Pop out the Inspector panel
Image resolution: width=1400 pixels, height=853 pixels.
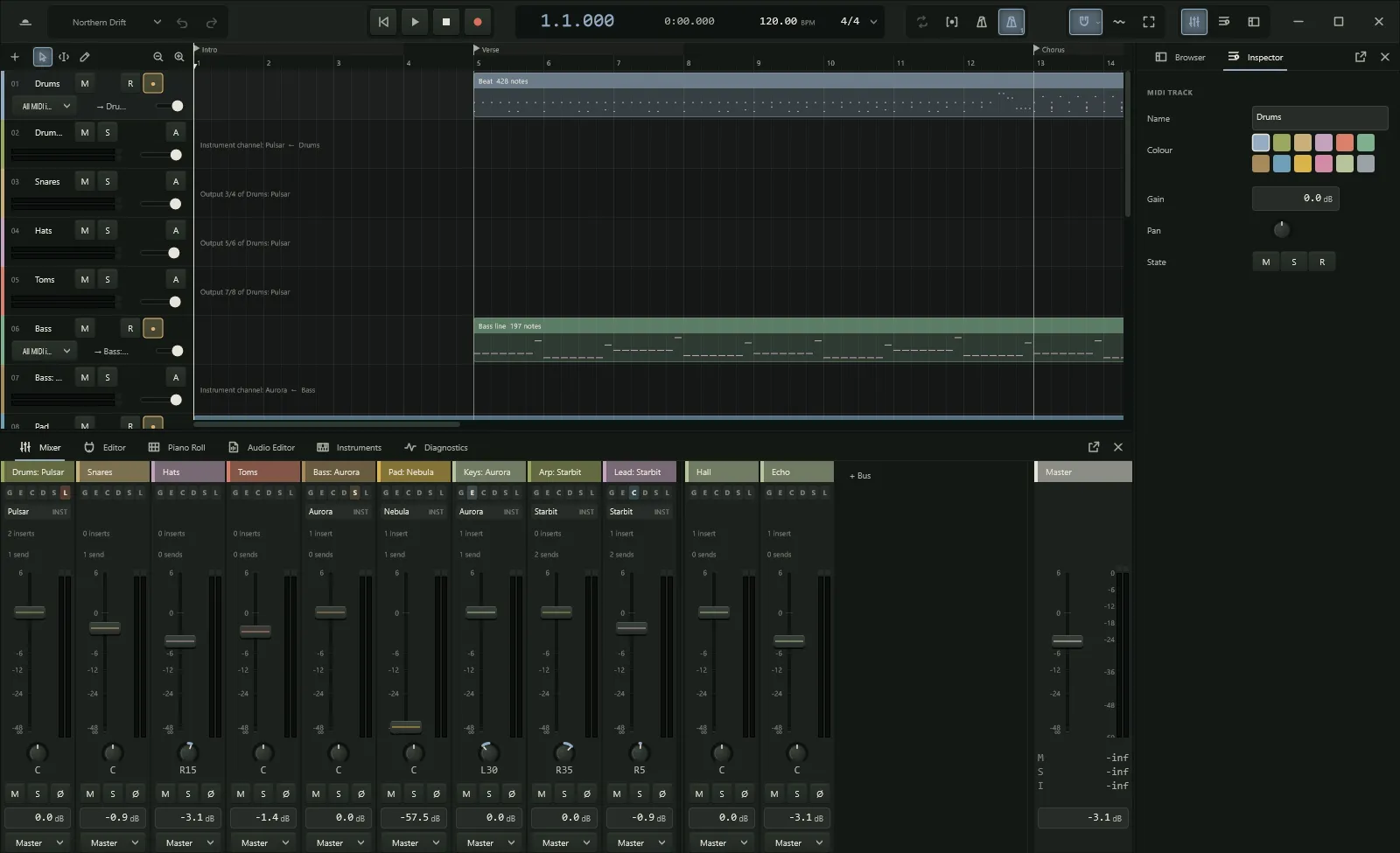pyautogui.click(x=1361, y=57)
